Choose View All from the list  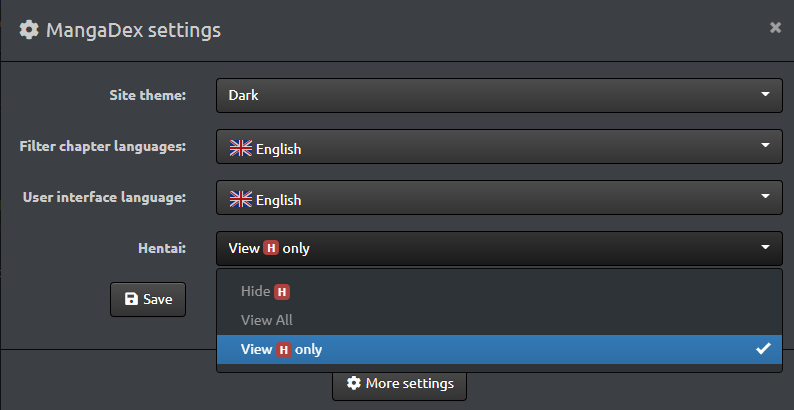point(499,320)
